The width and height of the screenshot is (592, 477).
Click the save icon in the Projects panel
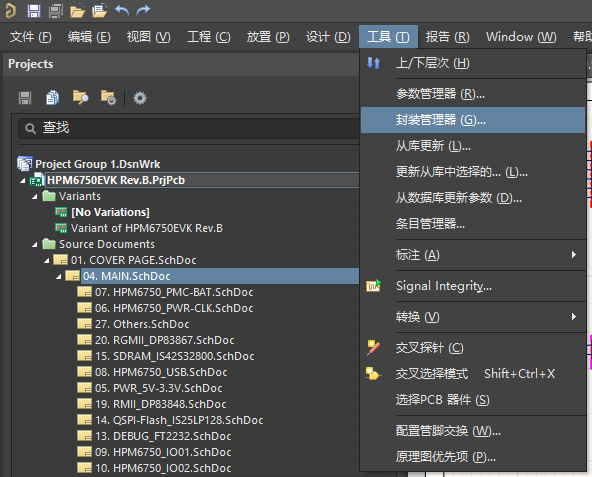tap(25, 98)
